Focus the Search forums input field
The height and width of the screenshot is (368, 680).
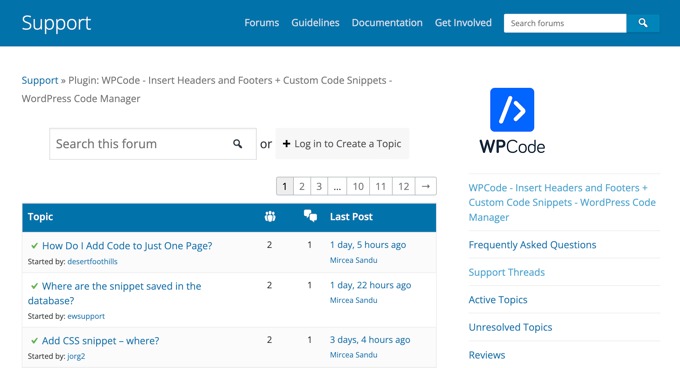click(565, 23)
